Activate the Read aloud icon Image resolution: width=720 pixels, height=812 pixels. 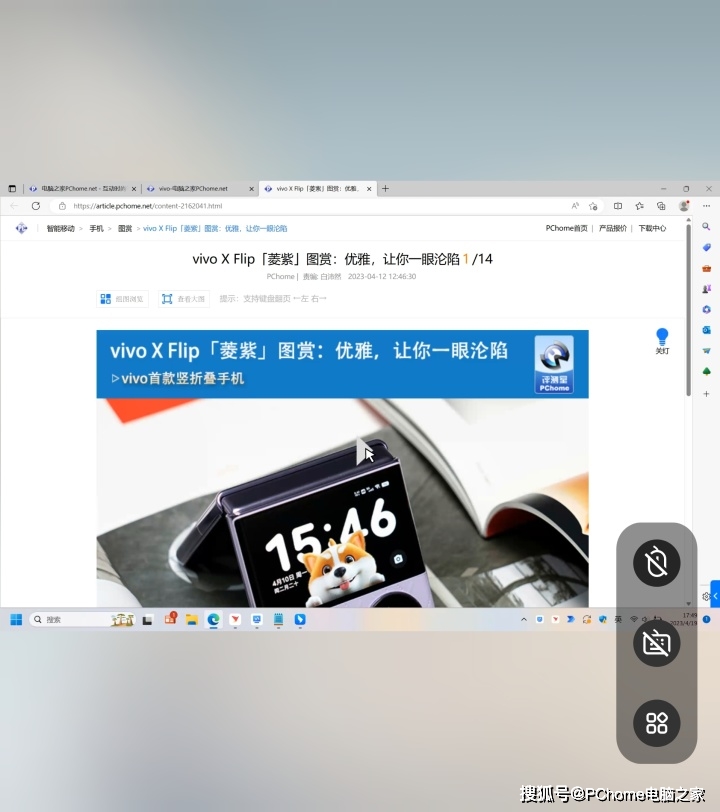575,206
